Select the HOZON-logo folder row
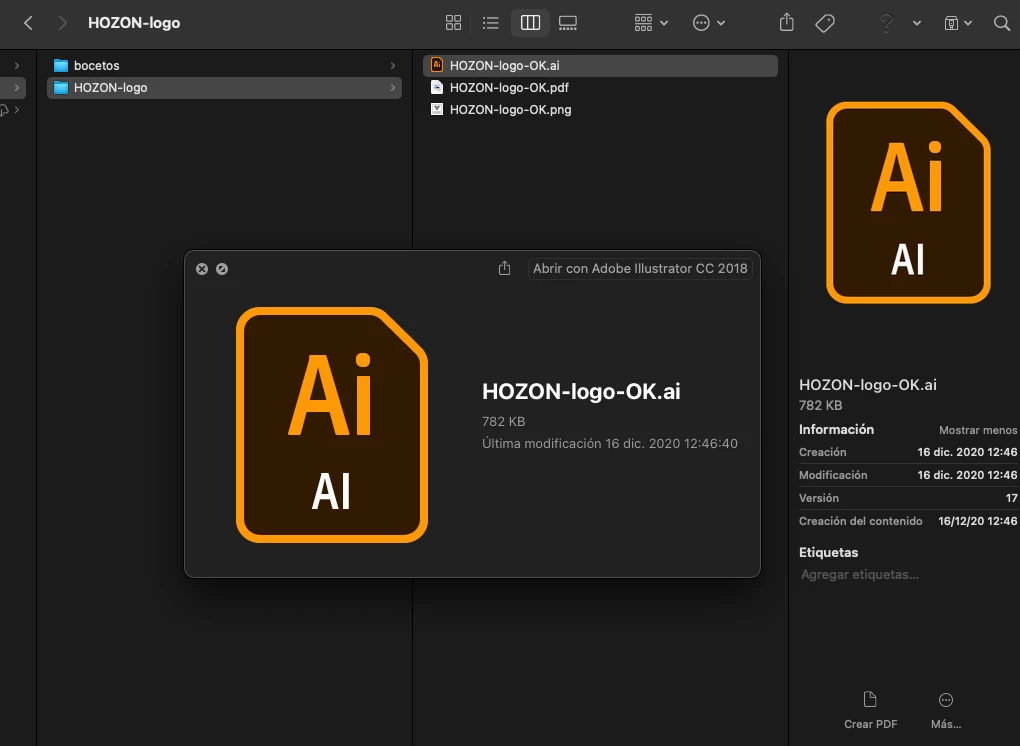1020x746 pixels. coord(224,88)
